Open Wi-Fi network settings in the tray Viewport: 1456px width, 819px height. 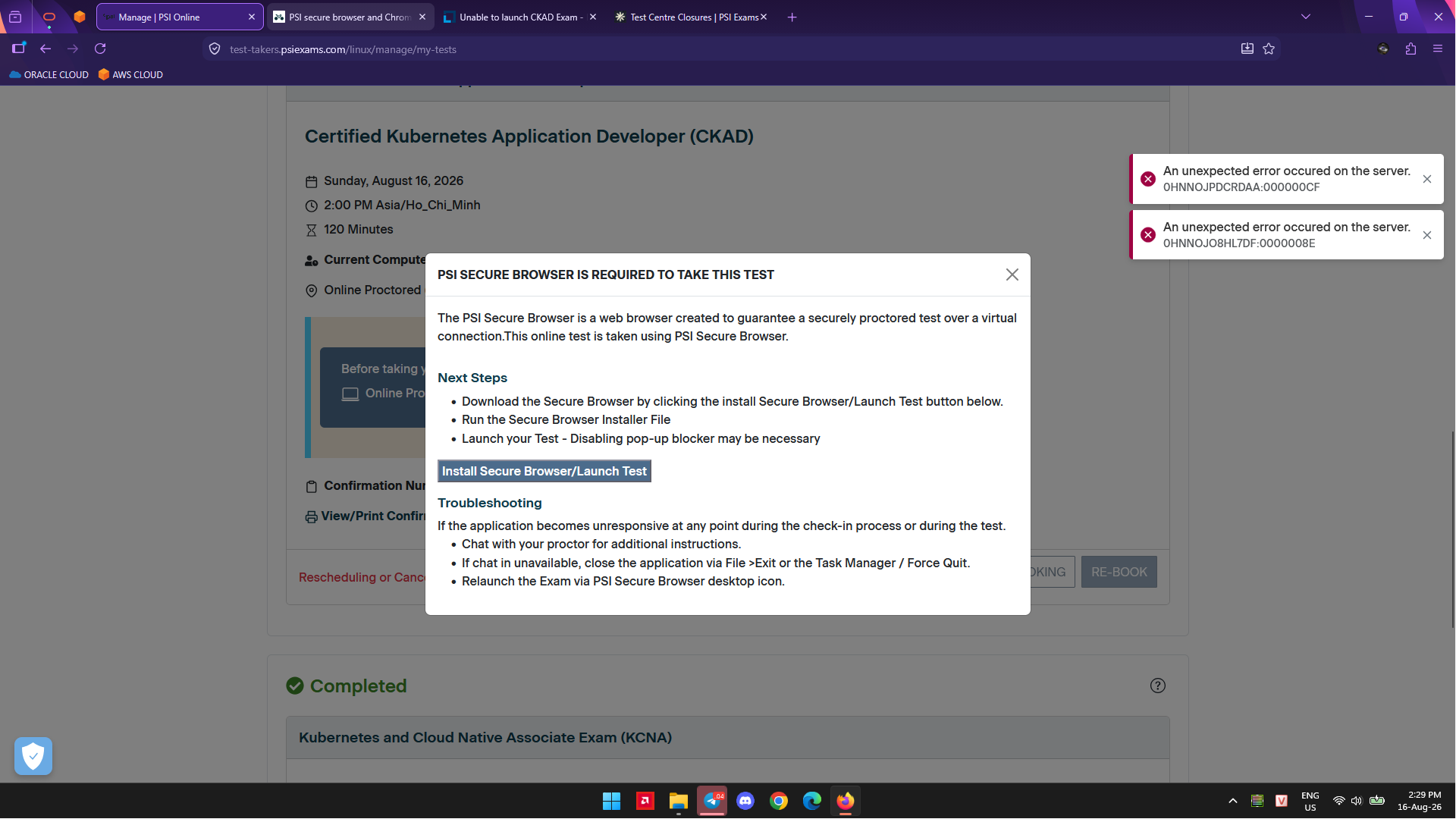pos(1339,801)
